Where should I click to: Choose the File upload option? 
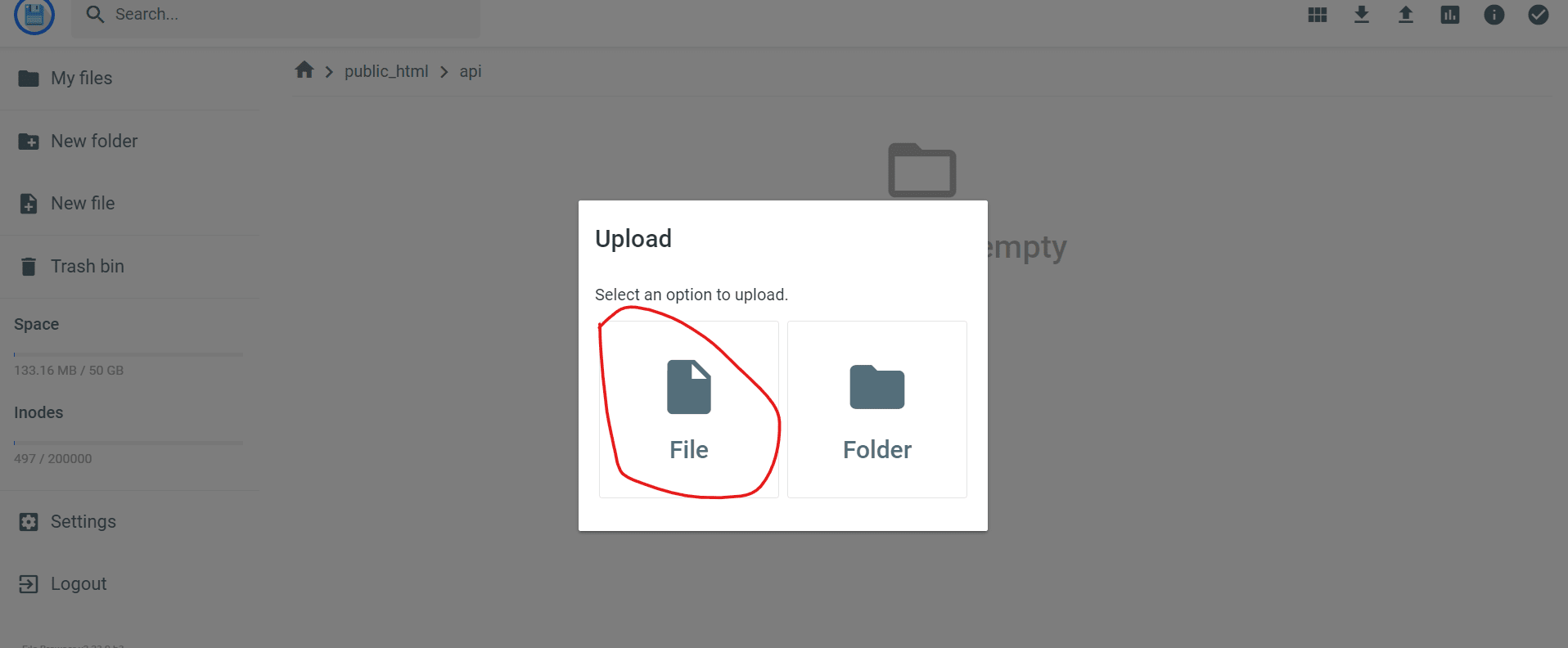[x=689, y=409]
